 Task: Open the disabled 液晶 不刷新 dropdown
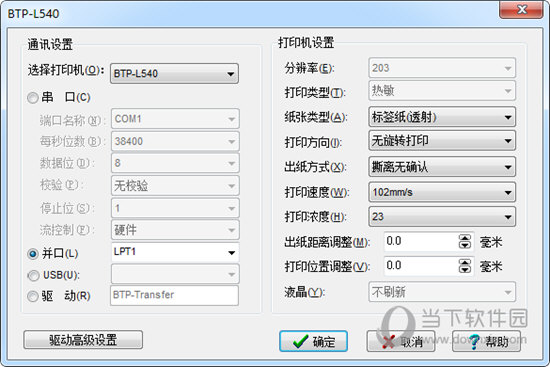[442, 292]
